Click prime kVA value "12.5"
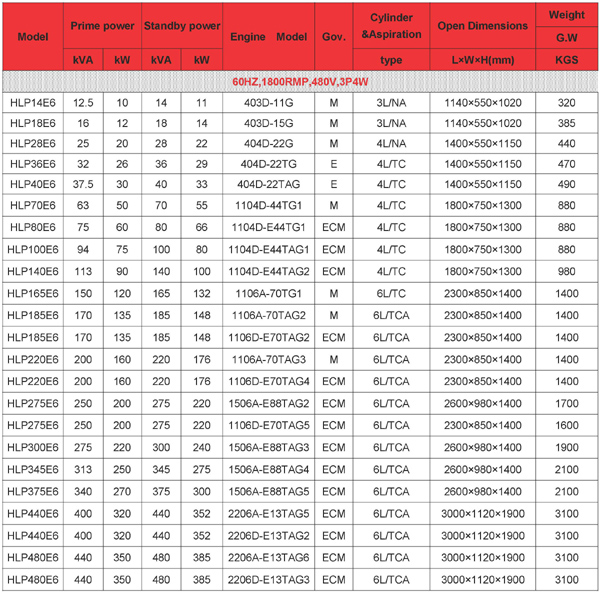600x594 pixels. click(83, 103)
